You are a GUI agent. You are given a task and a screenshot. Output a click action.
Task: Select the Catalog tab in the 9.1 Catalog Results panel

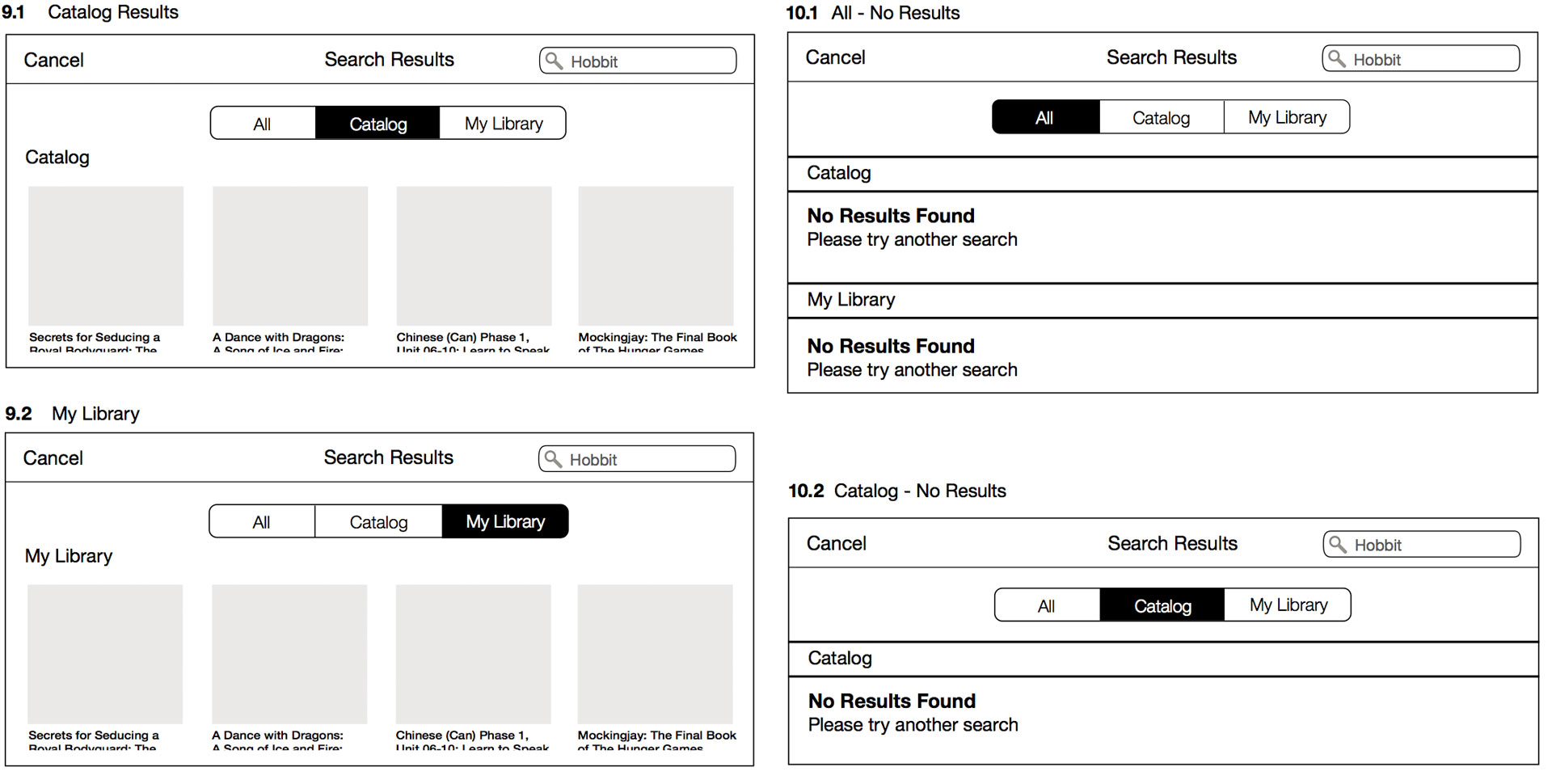(377, 124)
